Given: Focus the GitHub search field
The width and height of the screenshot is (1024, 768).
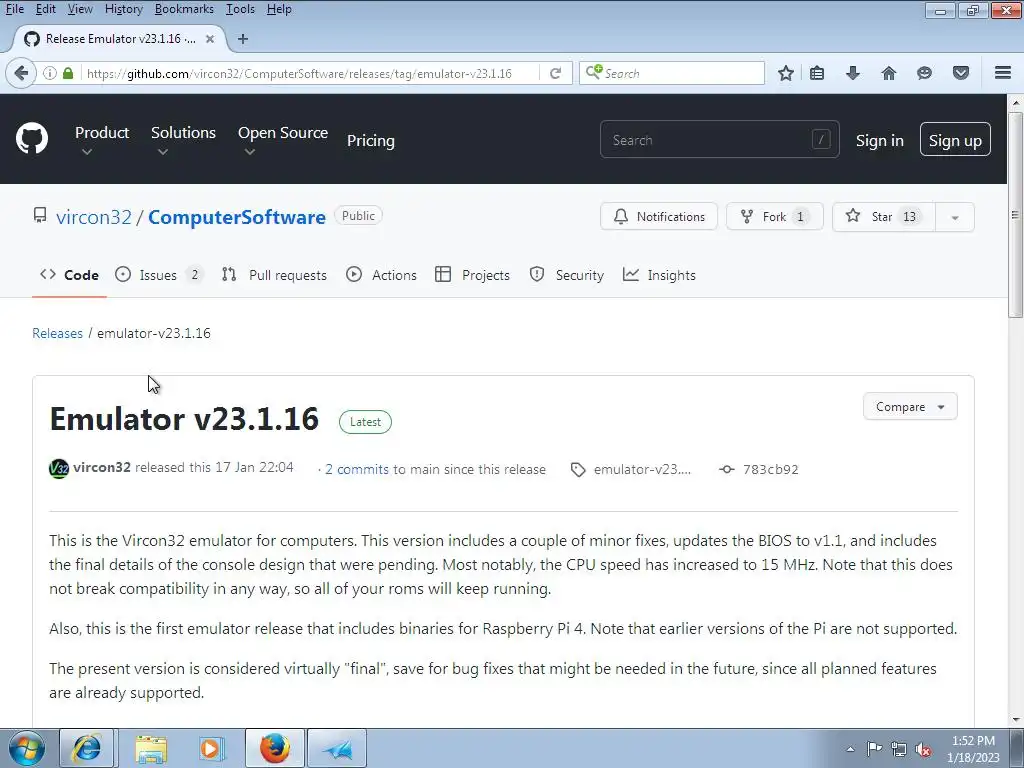Looking at the screenshot, I should pos(720,139).
